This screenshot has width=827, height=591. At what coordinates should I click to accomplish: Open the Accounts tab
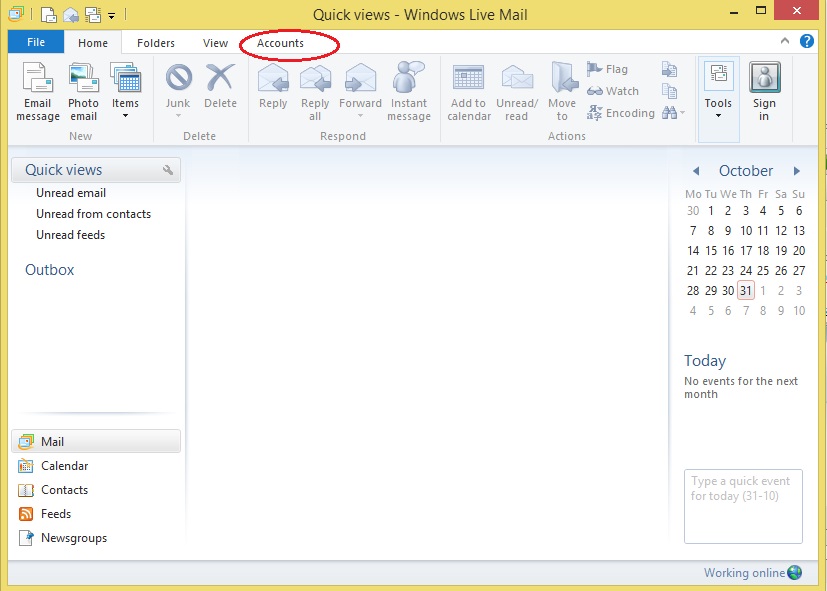(280, 43)
